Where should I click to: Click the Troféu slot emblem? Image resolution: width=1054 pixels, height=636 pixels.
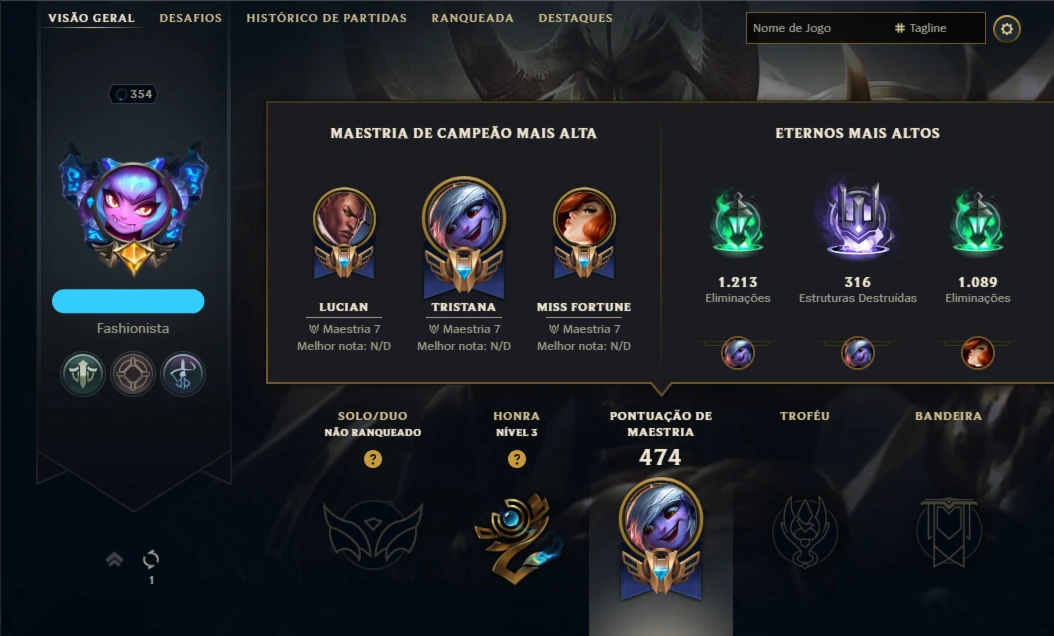[805, 532]
